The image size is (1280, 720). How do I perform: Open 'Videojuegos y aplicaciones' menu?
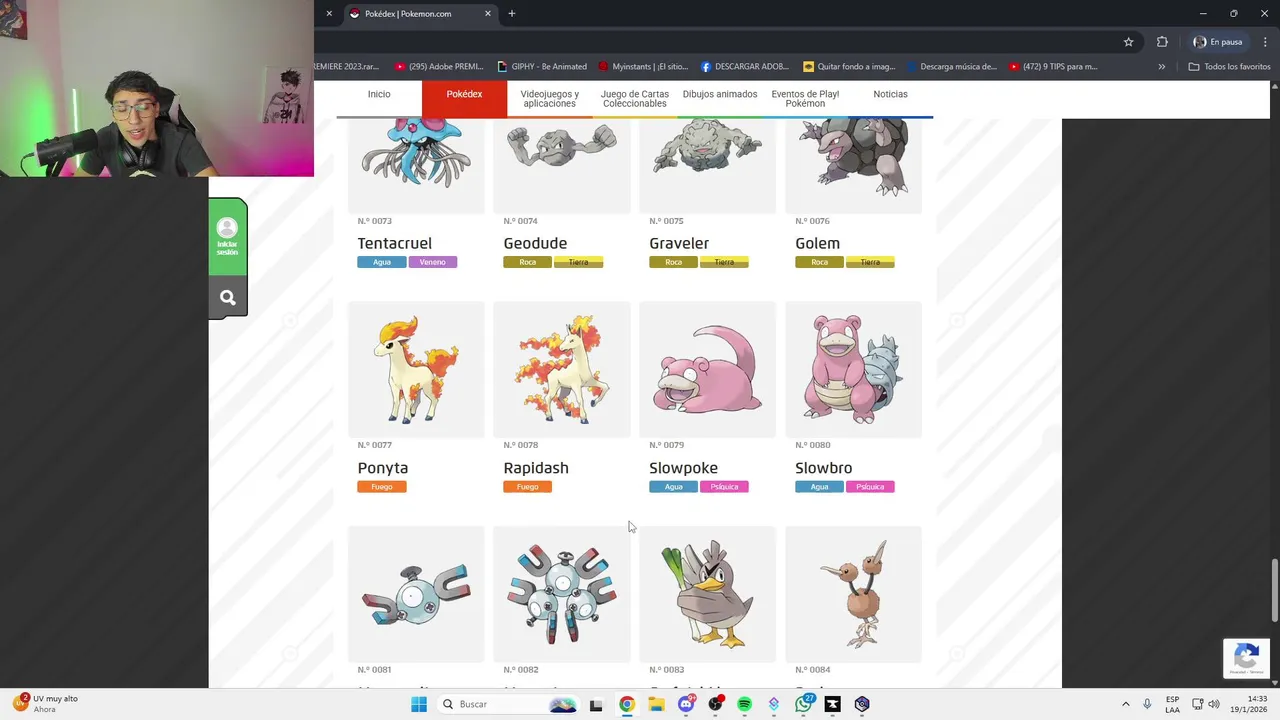click(549, 99)
